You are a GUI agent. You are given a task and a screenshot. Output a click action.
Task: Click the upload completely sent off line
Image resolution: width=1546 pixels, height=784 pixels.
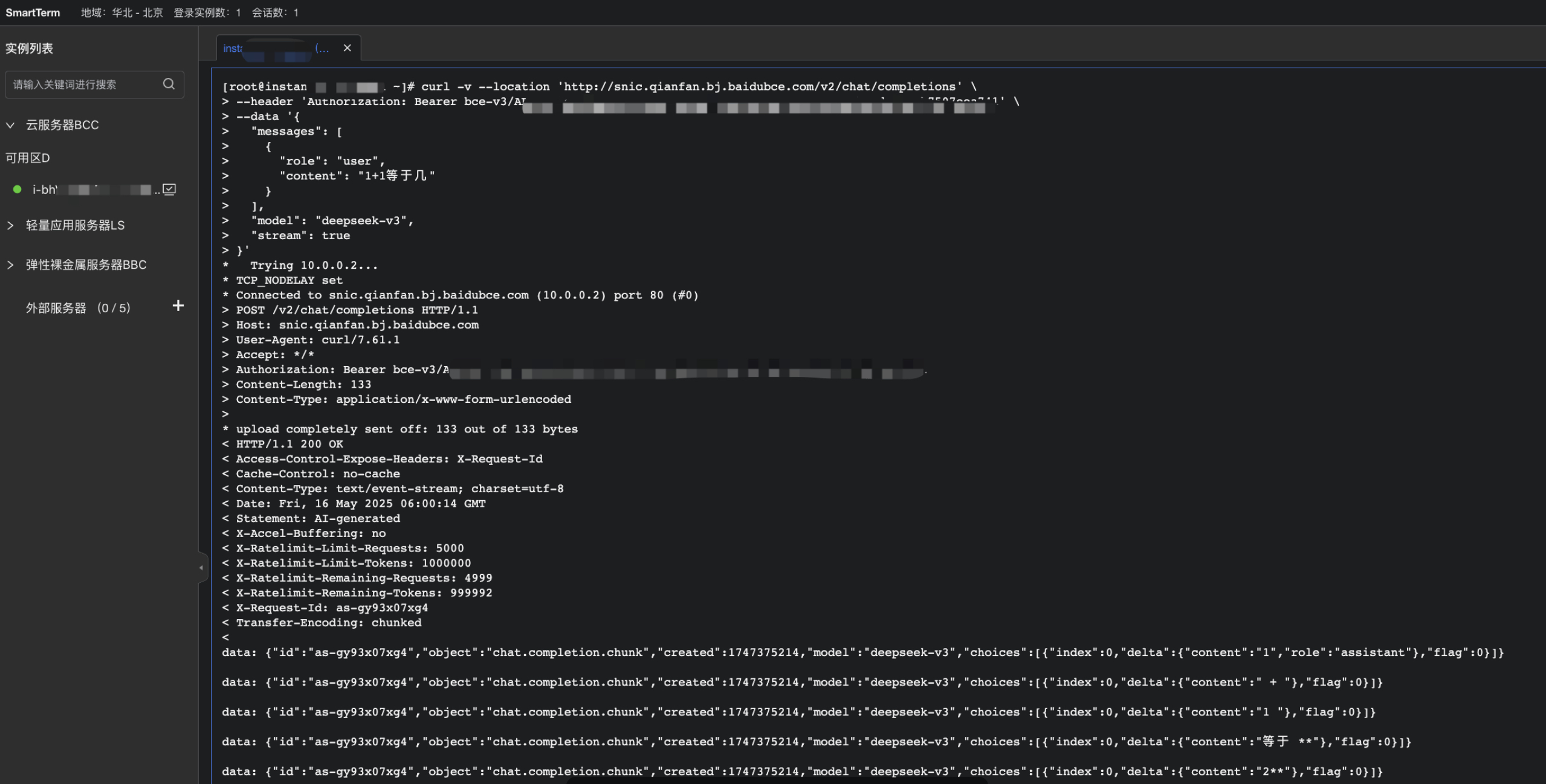(x=399, y=429)
